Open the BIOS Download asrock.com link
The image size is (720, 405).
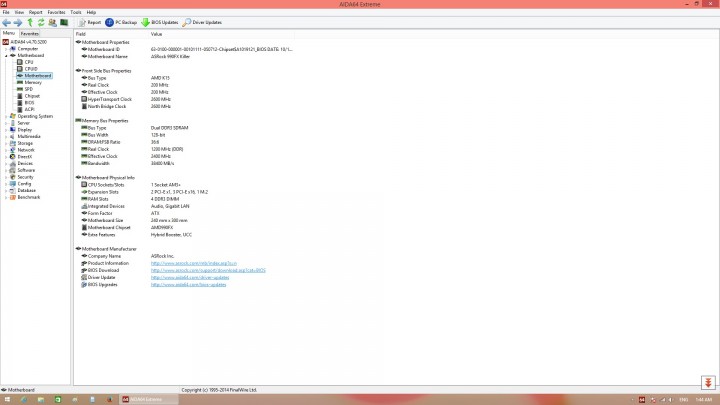tap(208, 270)
